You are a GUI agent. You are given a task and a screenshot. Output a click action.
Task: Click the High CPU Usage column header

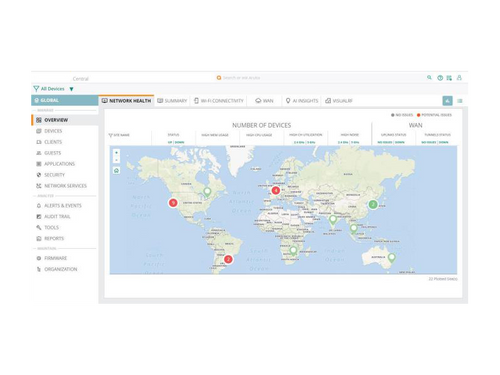click(x=259, y=135)
